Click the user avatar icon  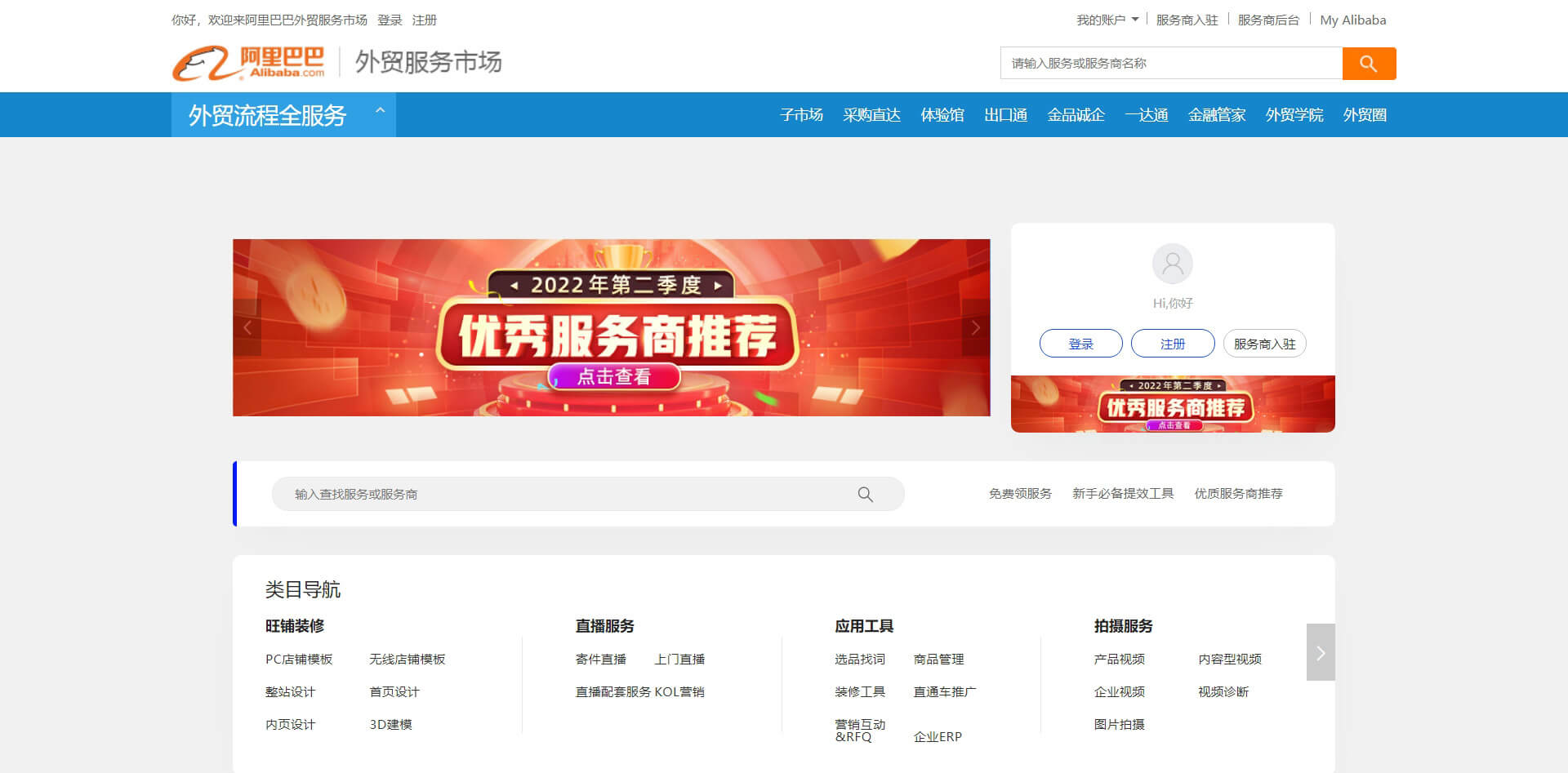click(x=1172, y=264)
